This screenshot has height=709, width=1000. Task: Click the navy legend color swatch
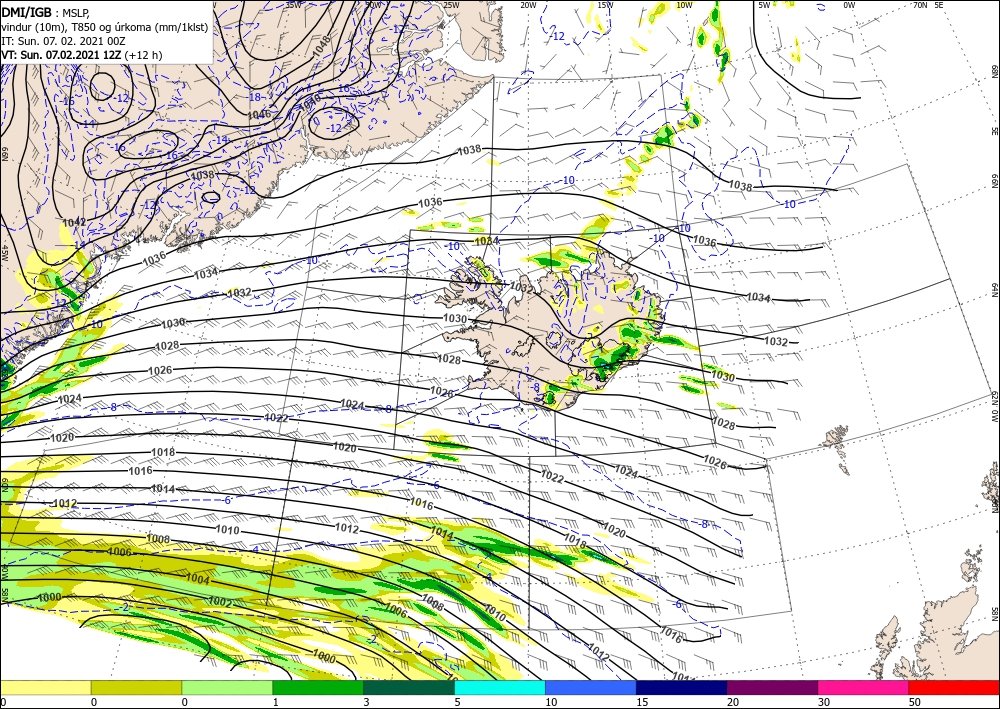pos(682,687)
